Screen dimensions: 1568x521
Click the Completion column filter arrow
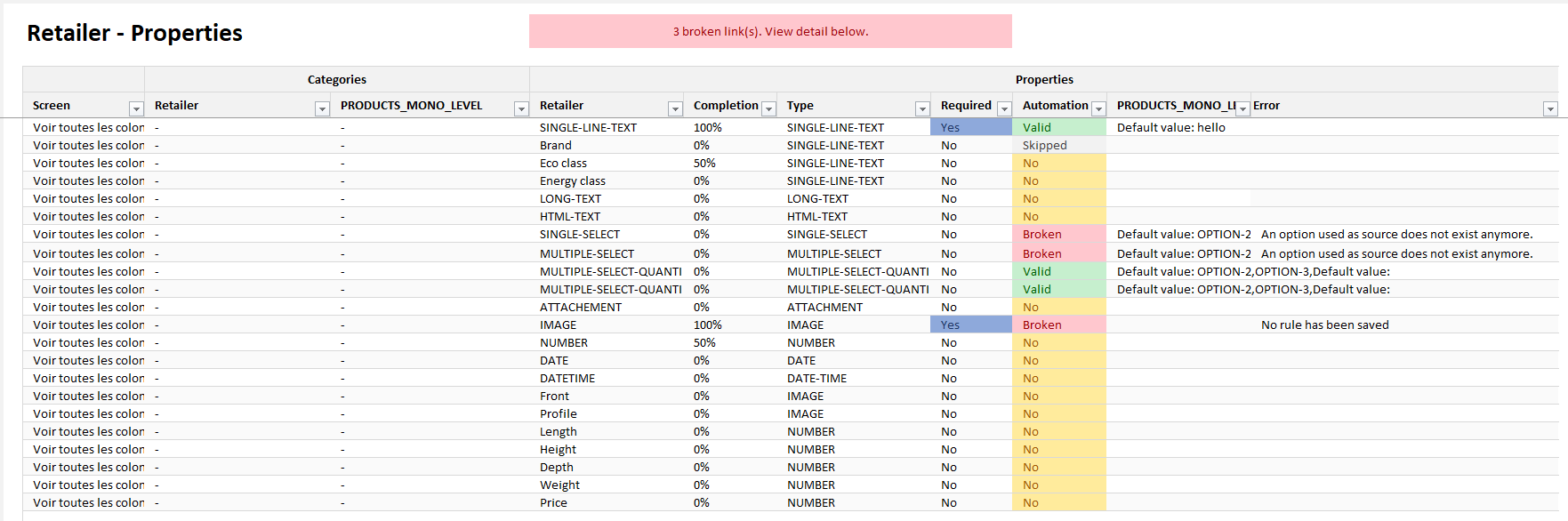coord(769,108)
